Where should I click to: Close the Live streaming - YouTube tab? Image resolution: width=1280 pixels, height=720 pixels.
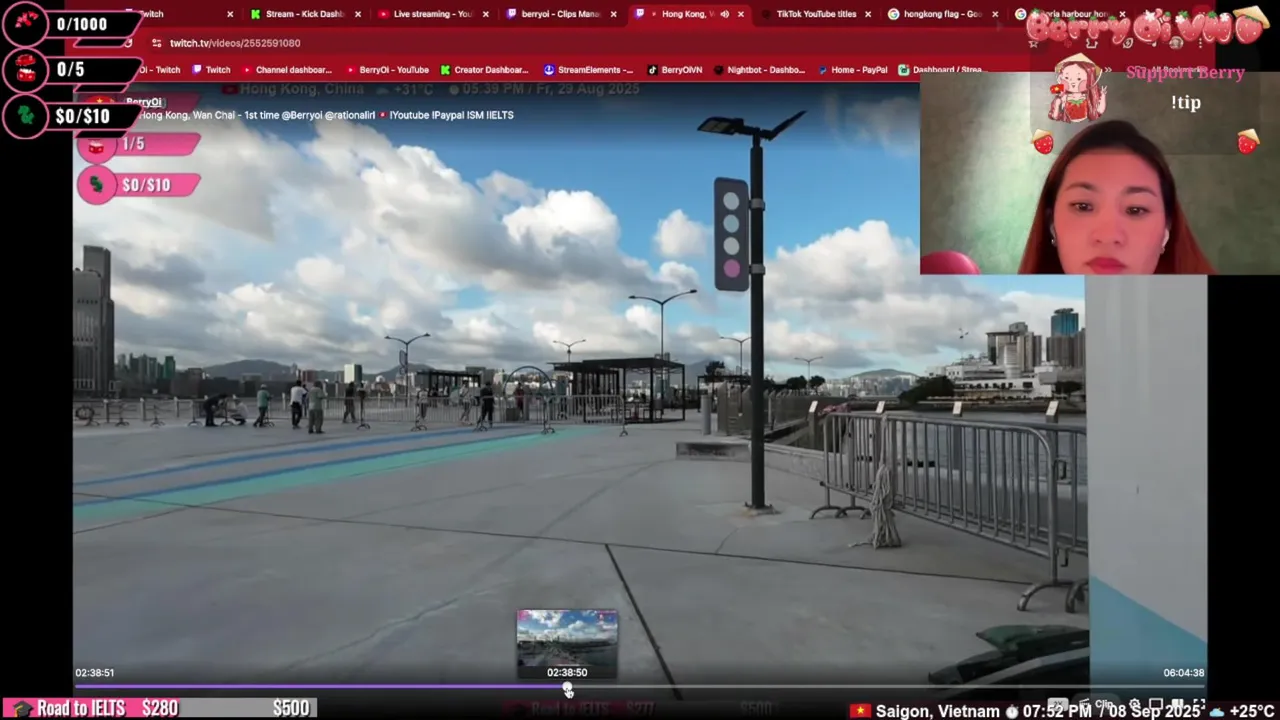pos(486,14)
